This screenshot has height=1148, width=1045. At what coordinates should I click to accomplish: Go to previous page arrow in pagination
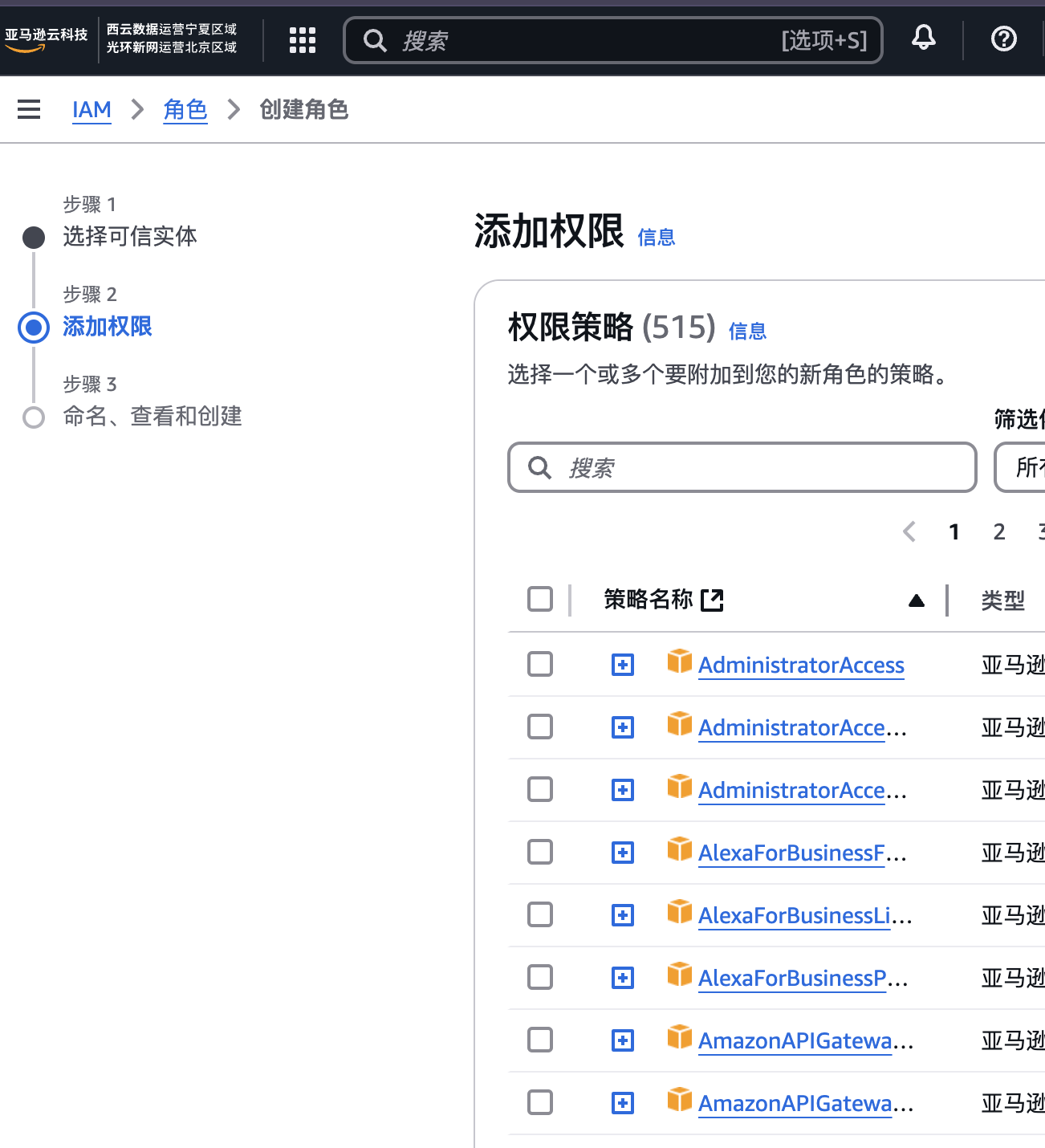(x=909, y=531)
